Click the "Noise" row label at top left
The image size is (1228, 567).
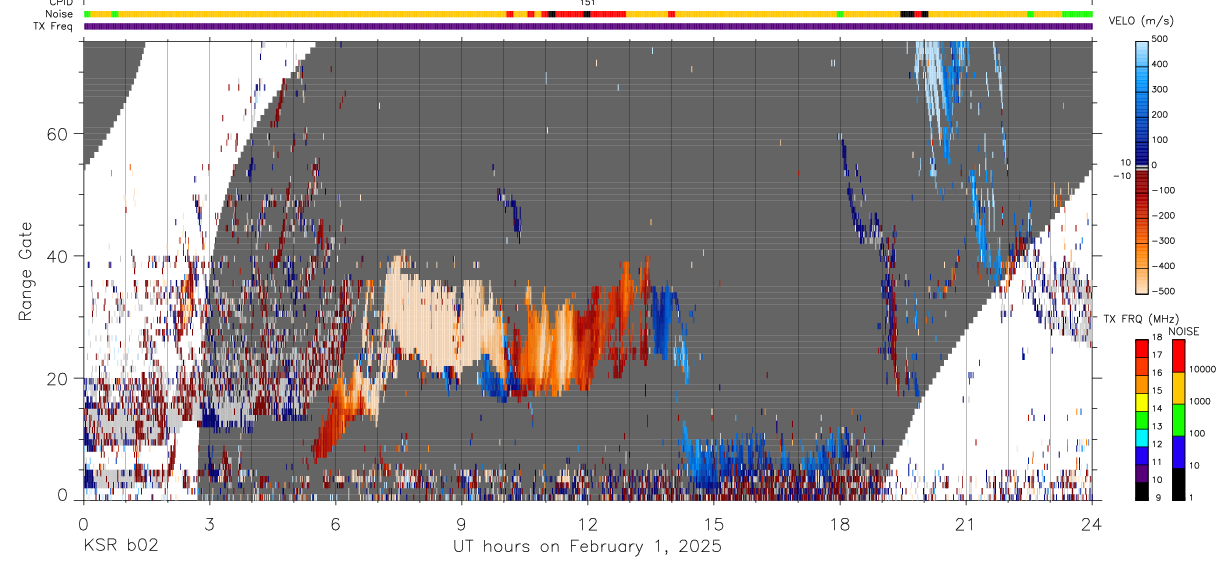(x=60, y=14)
